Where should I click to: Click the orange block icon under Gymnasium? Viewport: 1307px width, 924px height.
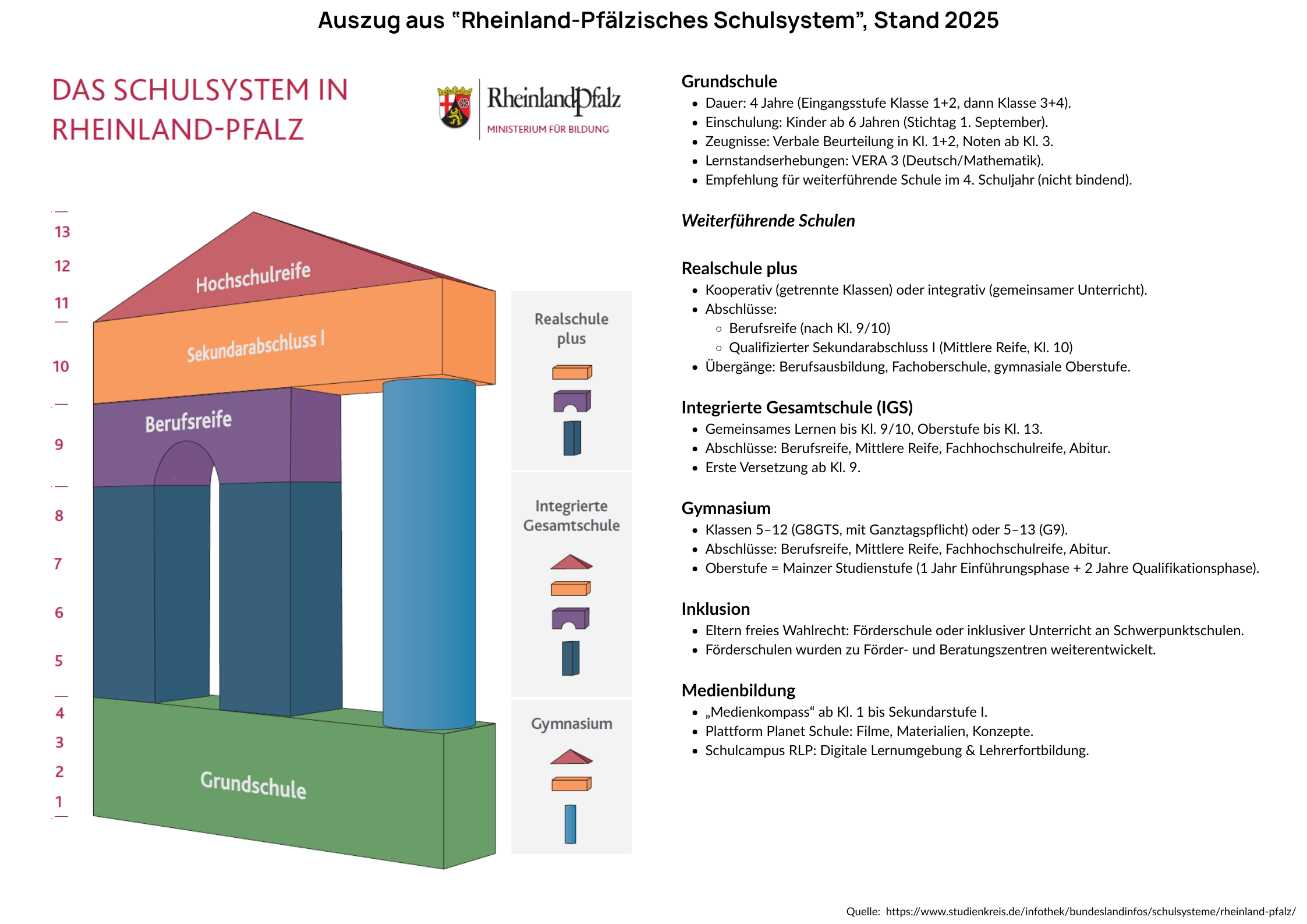(x=571, y=784)
